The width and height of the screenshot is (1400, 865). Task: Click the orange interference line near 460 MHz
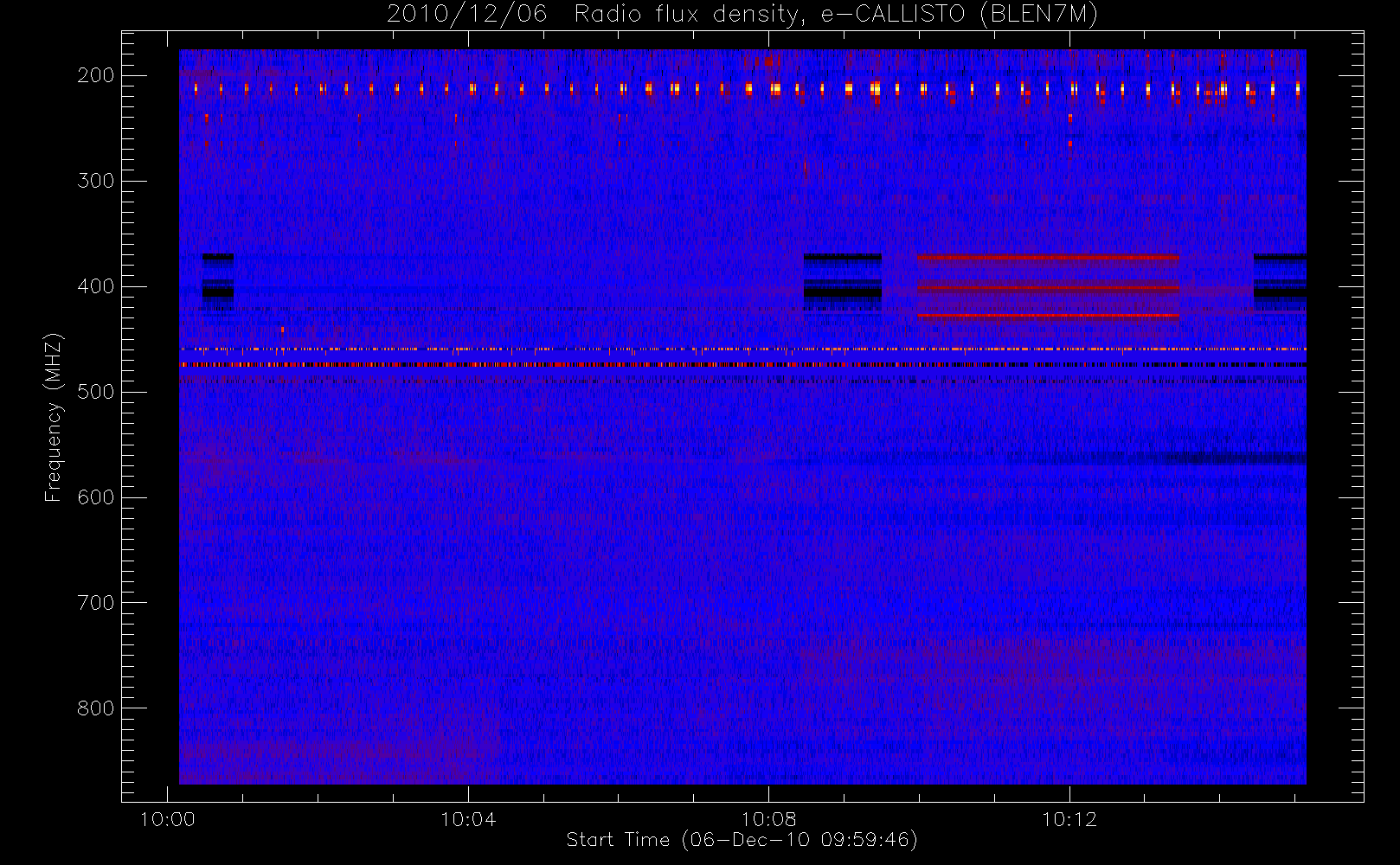[x=742, y=349]
